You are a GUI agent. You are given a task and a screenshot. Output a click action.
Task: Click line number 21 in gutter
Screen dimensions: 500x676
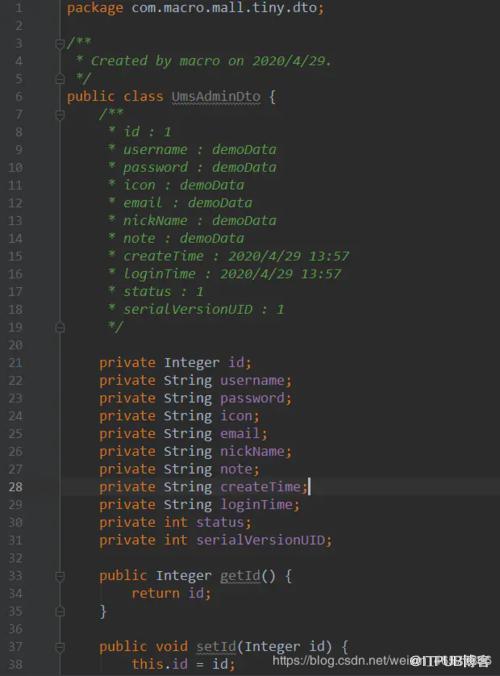pyautogui.click(x=16, y=363)
